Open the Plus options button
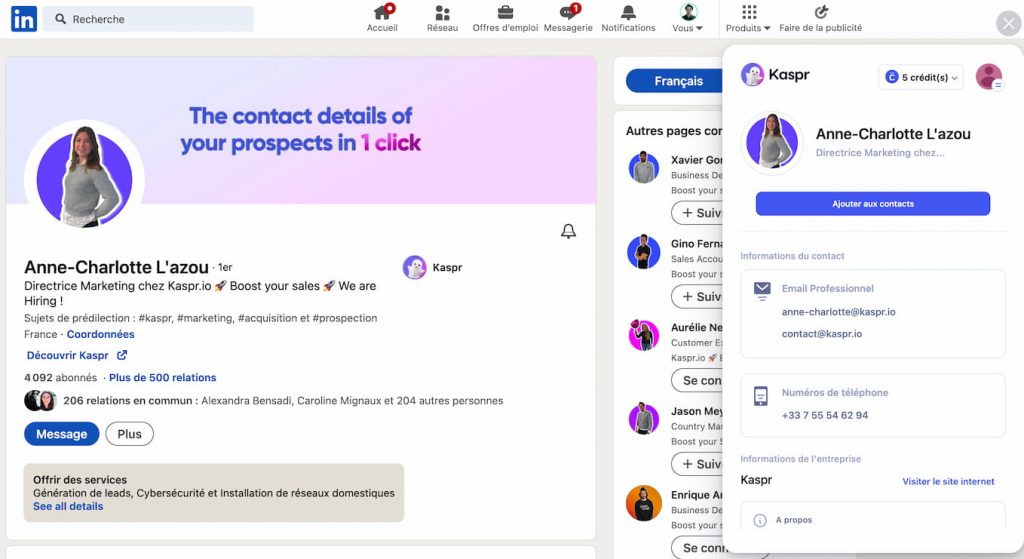The height and width of the screenshot is (559, 1024). pos(129,434)
